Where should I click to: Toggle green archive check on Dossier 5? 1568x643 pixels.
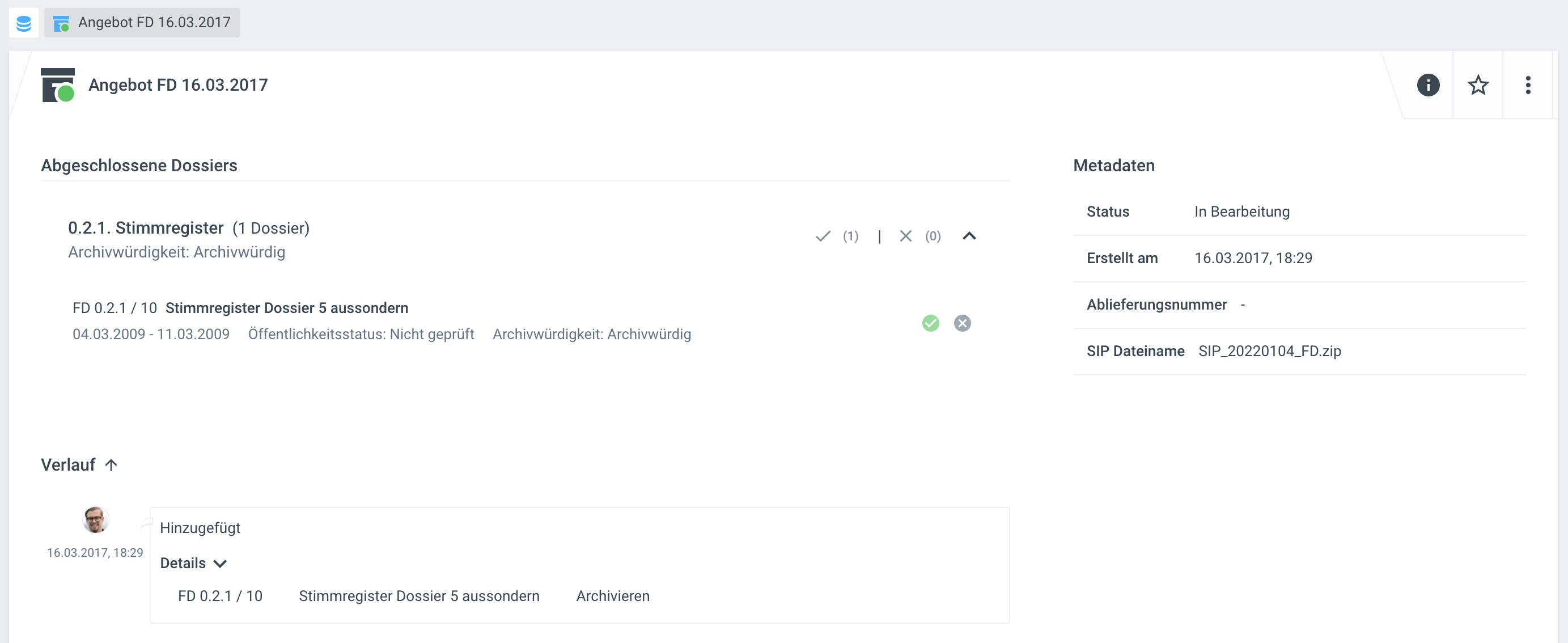(x=931, y=323)
